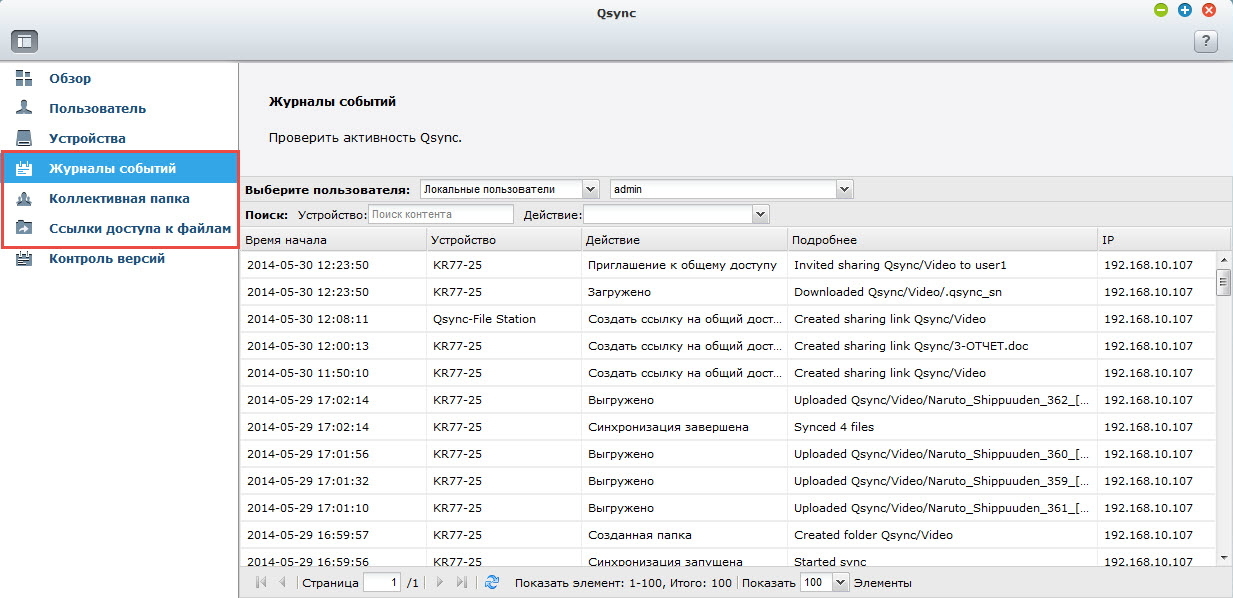Open Коллективная папка in the sidebar
This screenshot has height=598, width=1233.
(120, 198)
